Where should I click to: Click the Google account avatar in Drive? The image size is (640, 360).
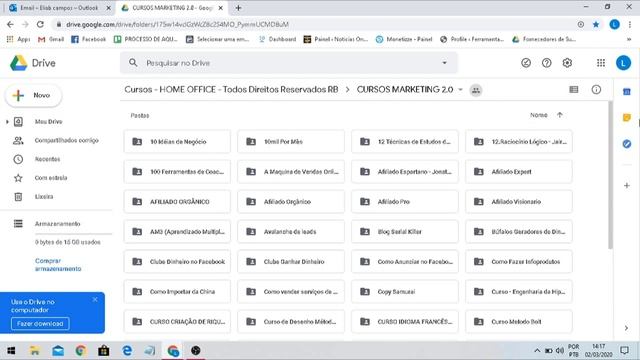pos(623,63)
